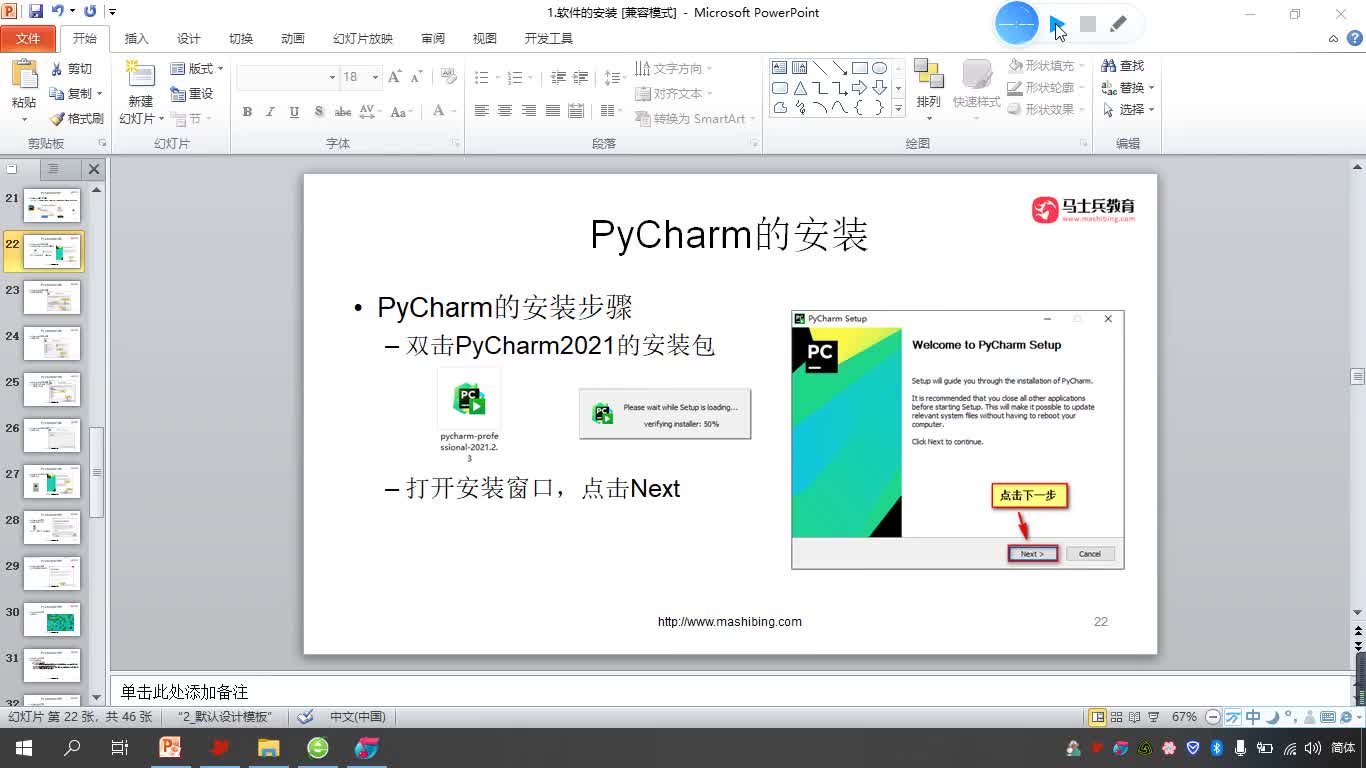Open the 文件 File tab
This screenshot has width=1366, height=768.
[28, 38]
